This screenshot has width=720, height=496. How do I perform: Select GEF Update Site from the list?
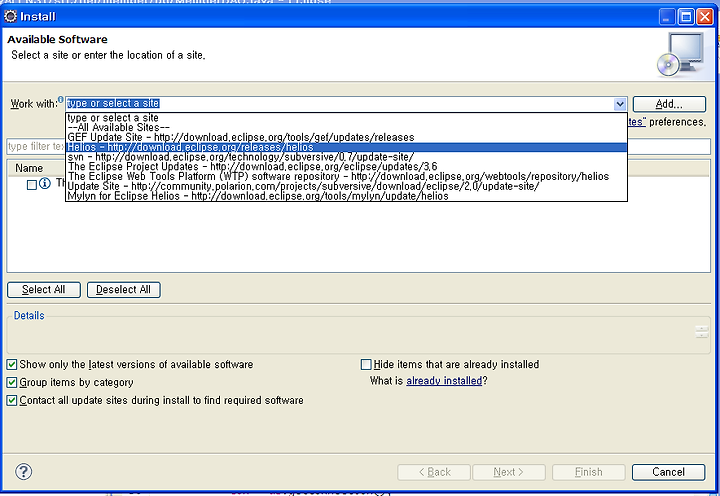346,137
